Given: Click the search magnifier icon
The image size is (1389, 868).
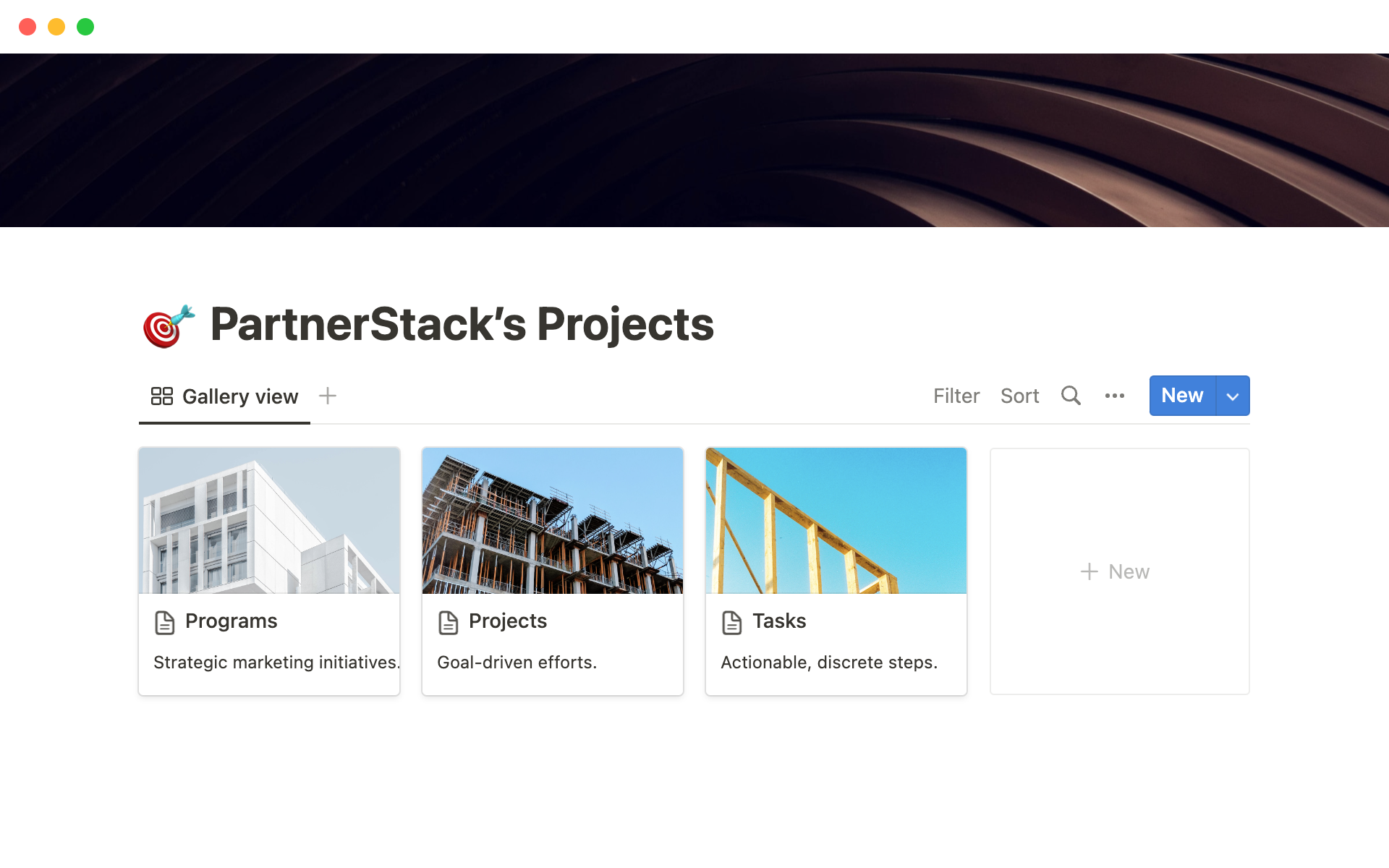Looking at the screenshot, I should click(1071, 396).
